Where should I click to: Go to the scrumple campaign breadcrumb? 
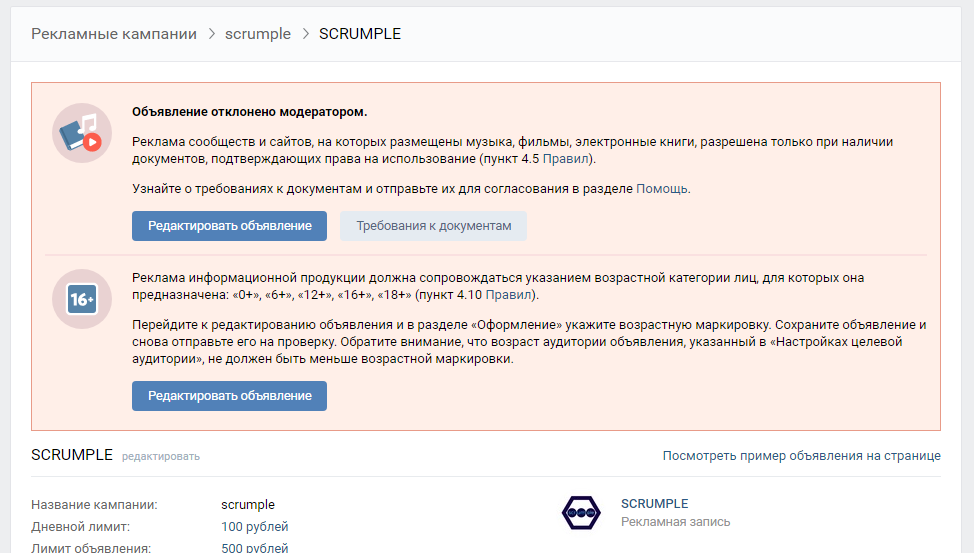[258, 34]
